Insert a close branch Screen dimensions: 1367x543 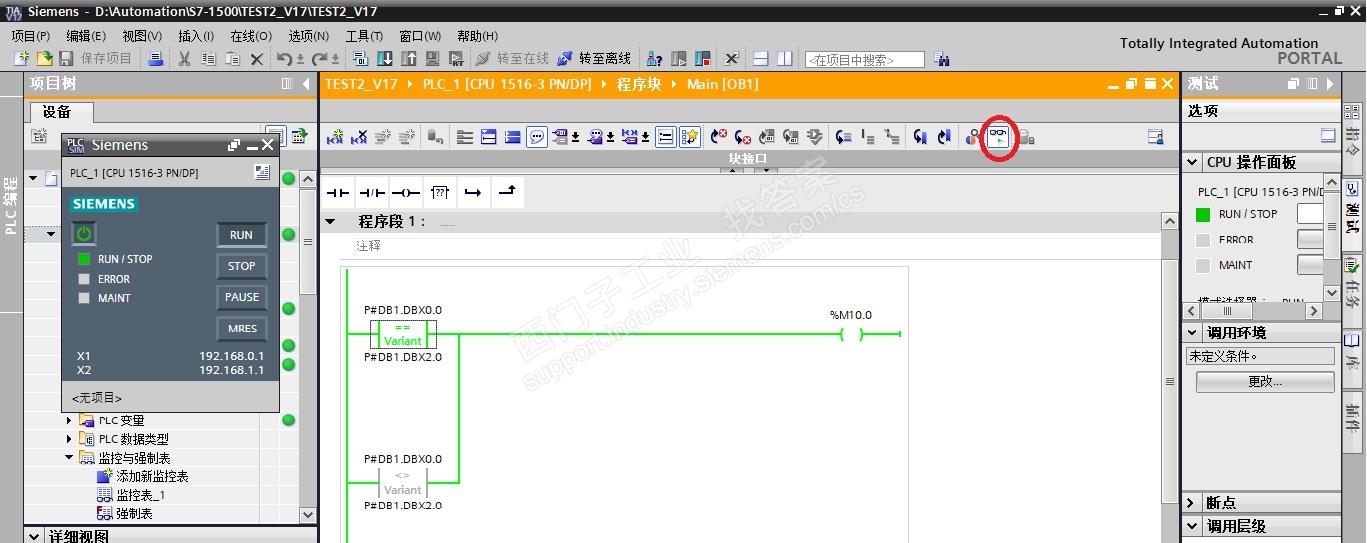pos(507,192)
